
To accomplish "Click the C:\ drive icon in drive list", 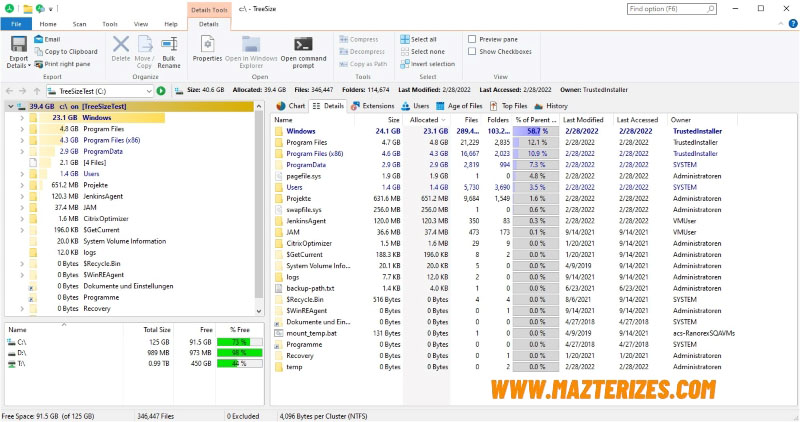I will [11, 342].
